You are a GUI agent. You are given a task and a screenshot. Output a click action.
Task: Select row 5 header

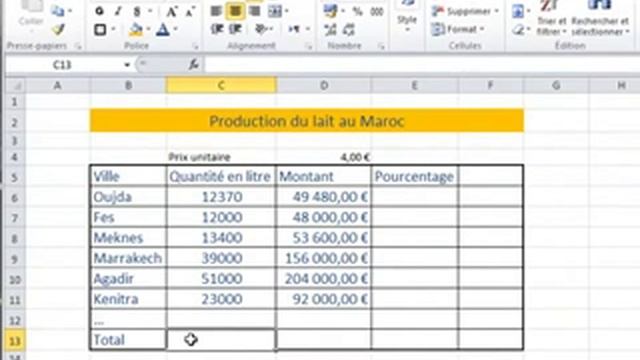15,177
